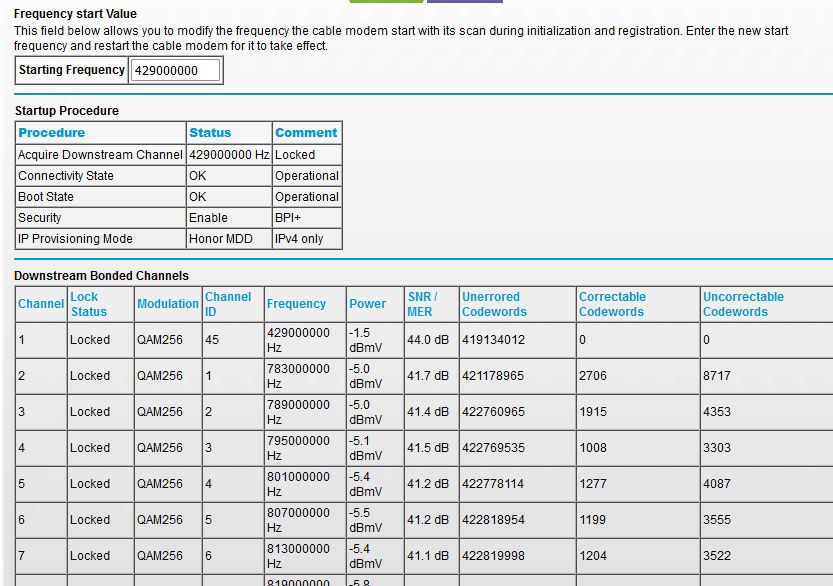Select the Status column header in Startup Procedure

pos(229,132)
